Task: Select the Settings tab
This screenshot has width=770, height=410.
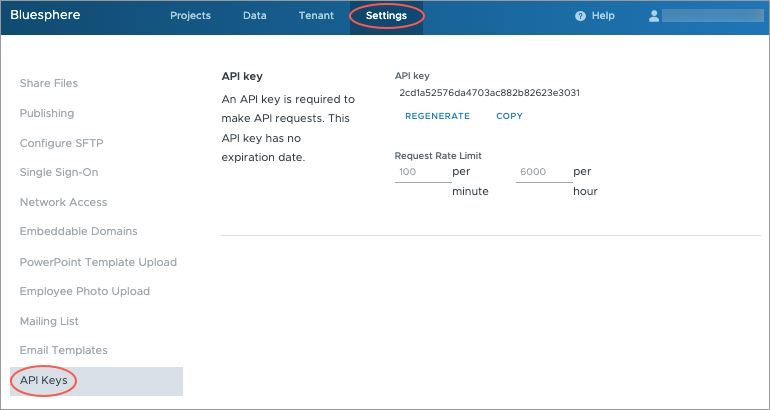Action: click(x=386, y=17)
